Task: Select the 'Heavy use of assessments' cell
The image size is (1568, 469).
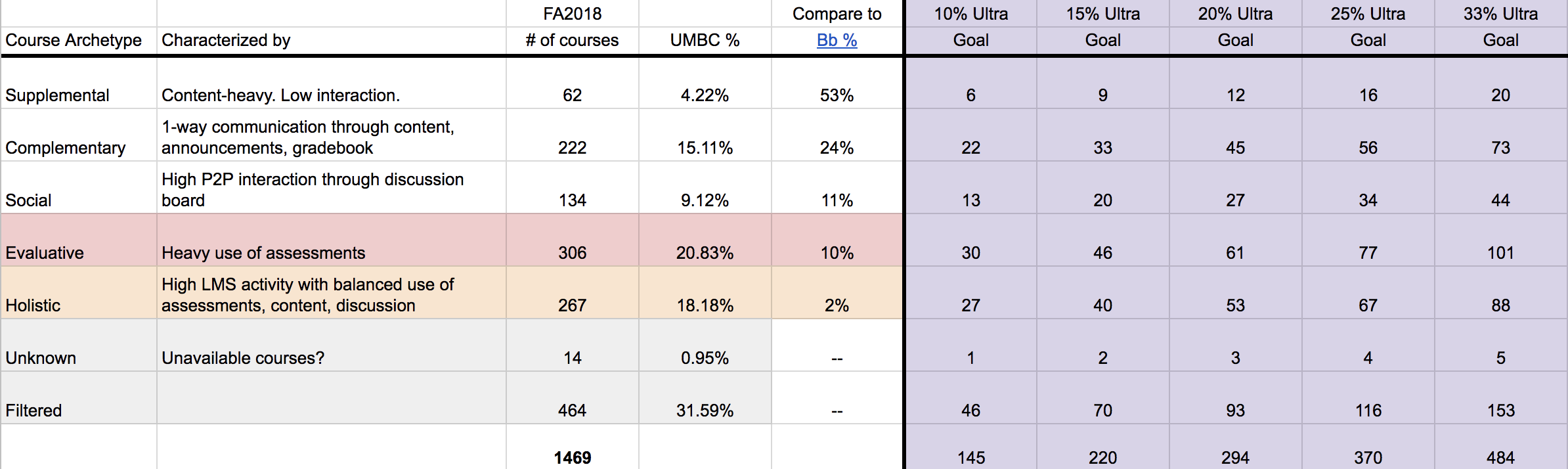Action: (263, 253)
